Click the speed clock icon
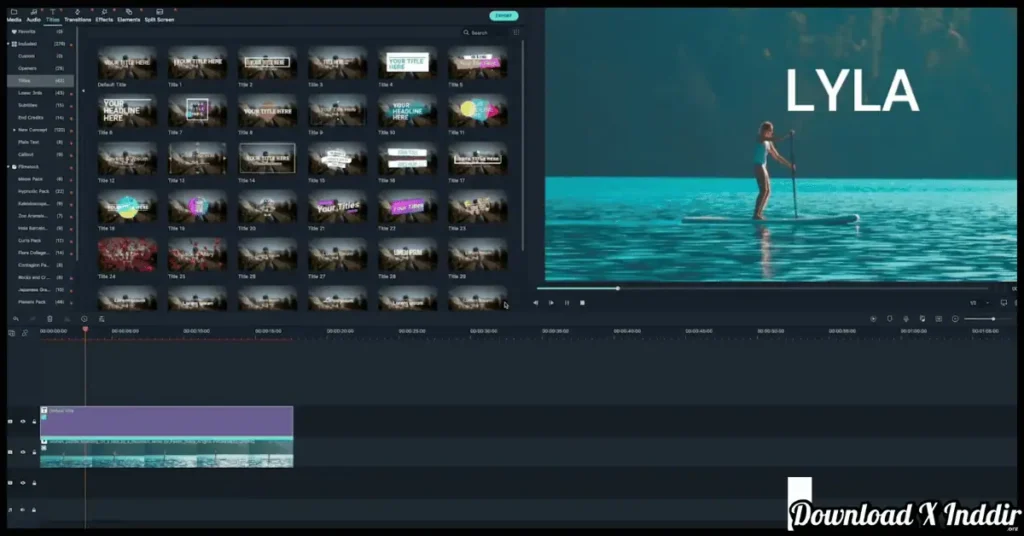The width and height of the screenshot is (1024, 536). [x=84, y=319]
